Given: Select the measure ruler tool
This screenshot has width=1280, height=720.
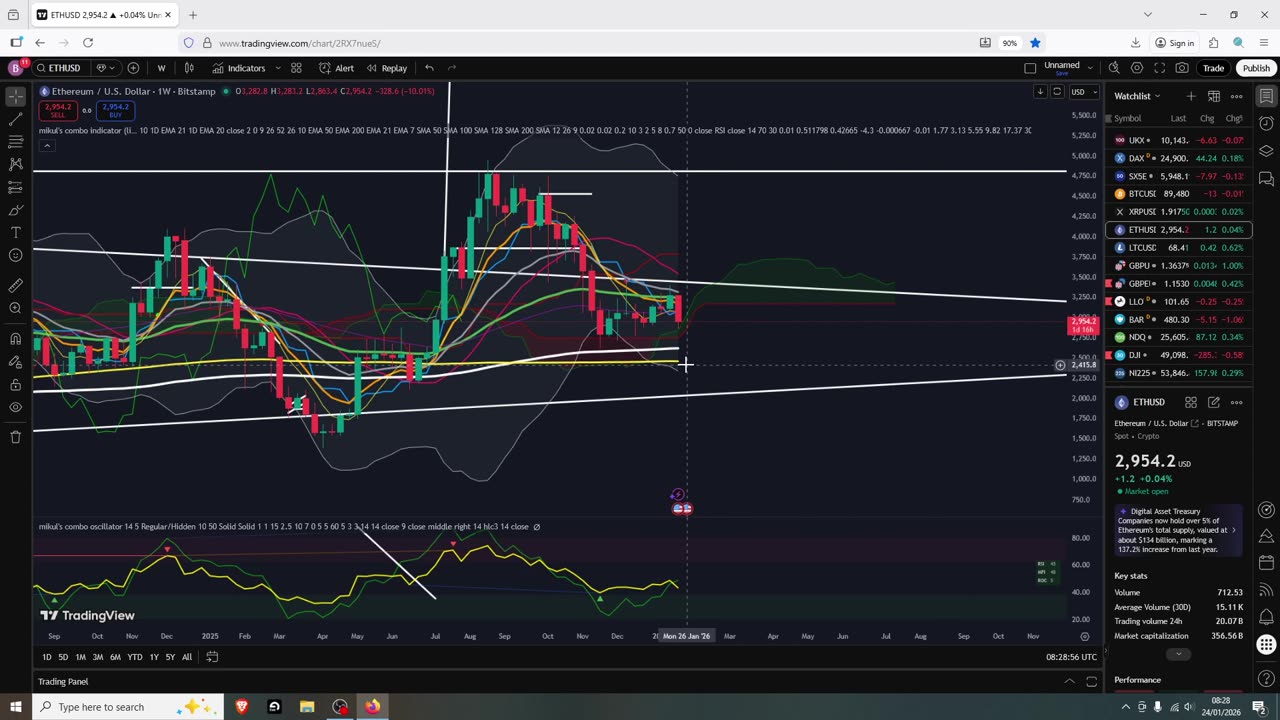Looking at the screenshot, I should pyautogui.click(x=15, y=286).
